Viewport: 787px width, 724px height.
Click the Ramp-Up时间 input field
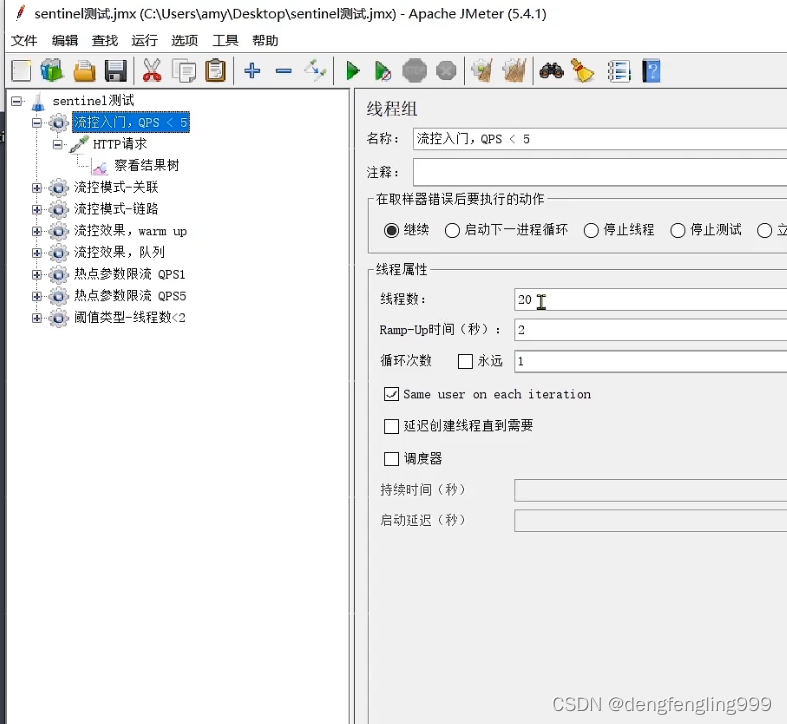[x=650, y=330]
